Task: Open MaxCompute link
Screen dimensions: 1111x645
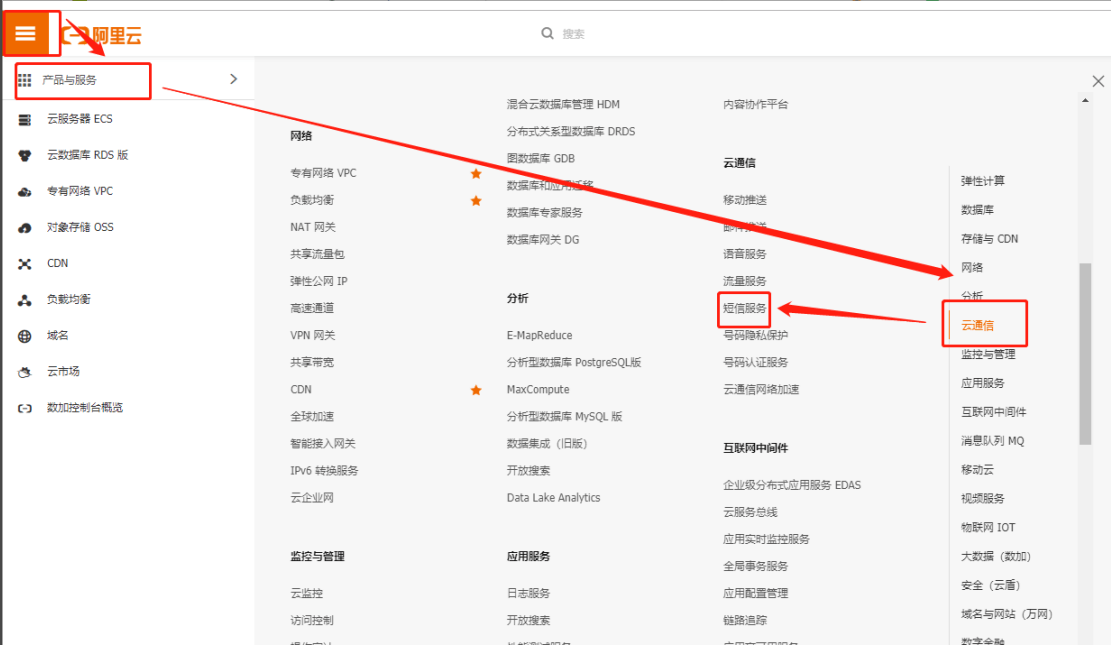Action: [x=538, y=389]
